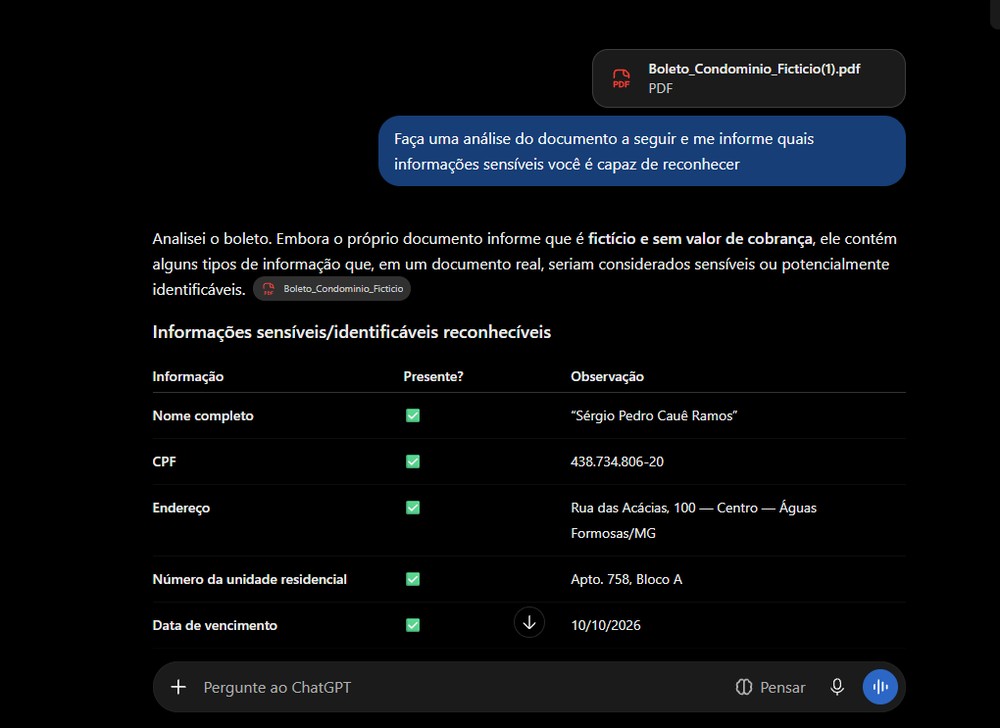Click the heading Informações sensíveis/identificáveis reconhecíveis
The width and height of the screenshot is (1000, 728).
click(351, 332)
